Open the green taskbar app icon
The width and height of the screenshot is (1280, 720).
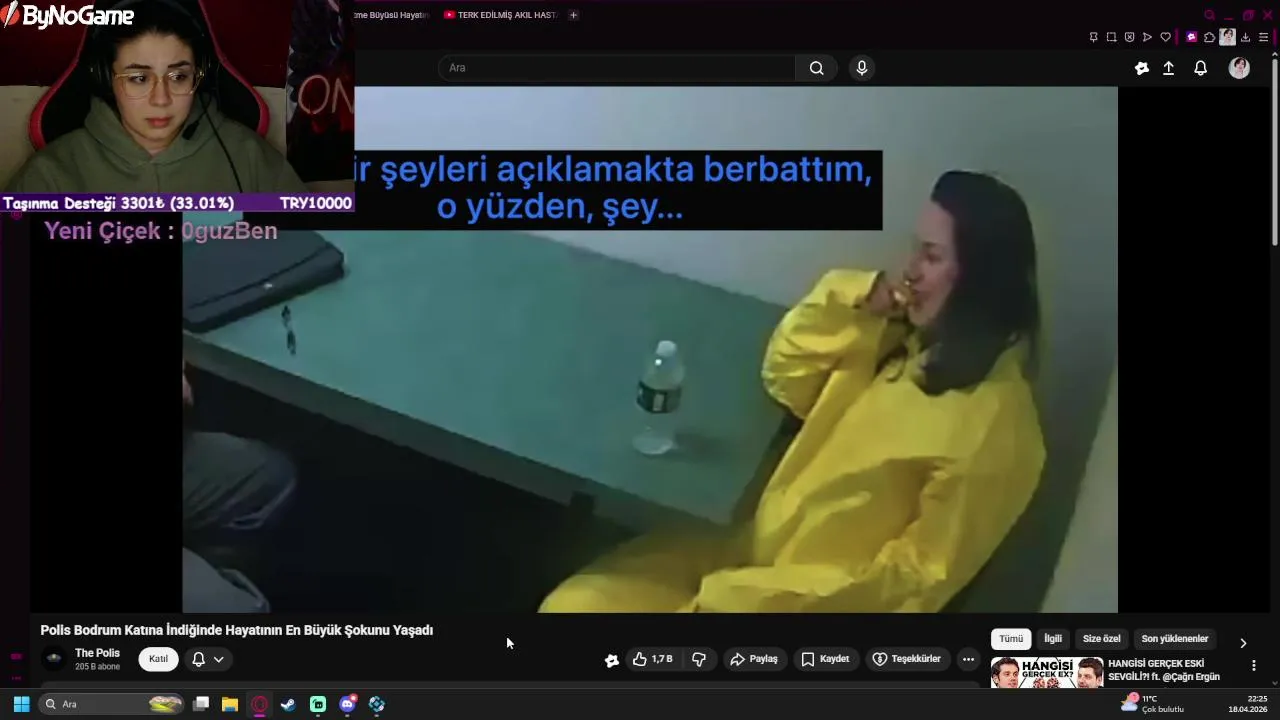click(318, 704)
